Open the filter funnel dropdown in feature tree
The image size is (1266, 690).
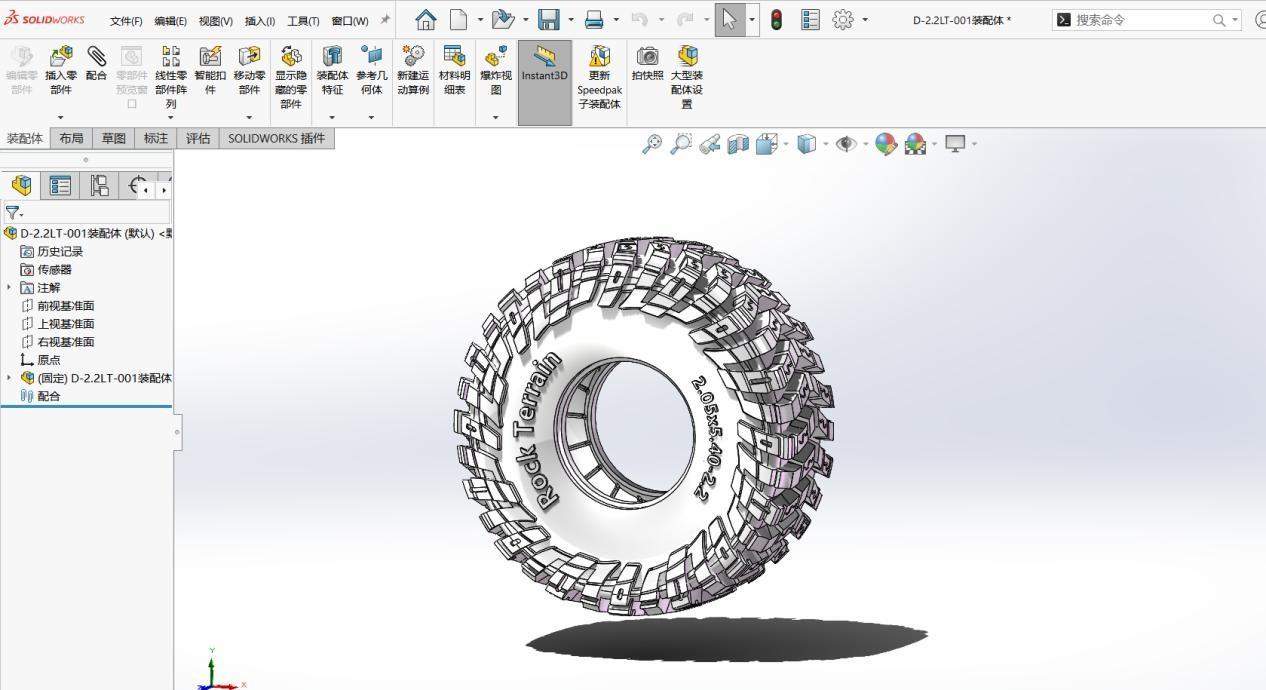tap(14, 213)
